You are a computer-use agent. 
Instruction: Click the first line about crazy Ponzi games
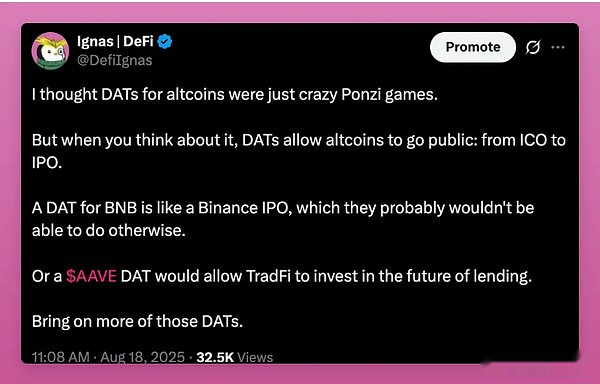pos(235,94)
